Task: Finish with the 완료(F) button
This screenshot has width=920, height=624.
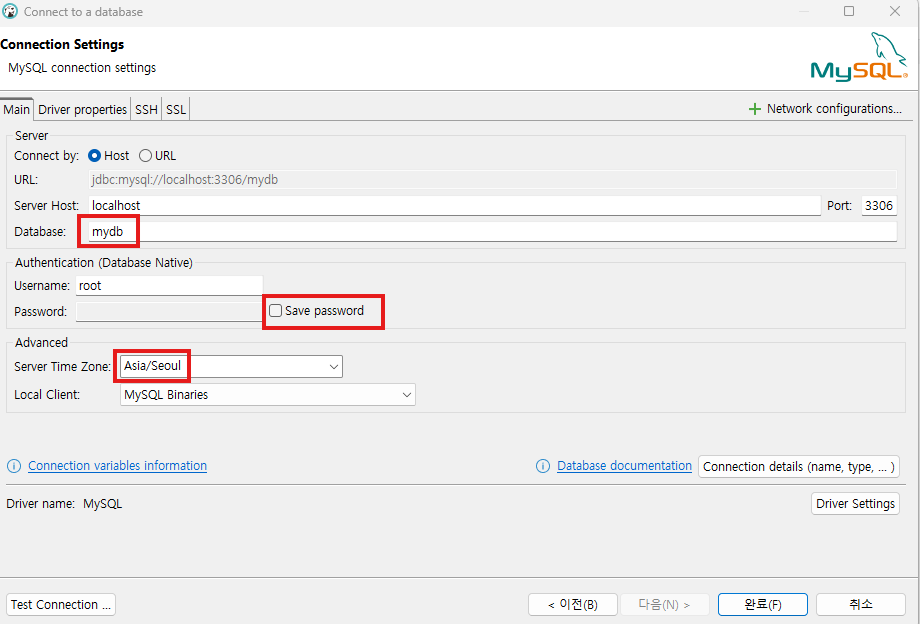Action: click(x=763, y=605)
